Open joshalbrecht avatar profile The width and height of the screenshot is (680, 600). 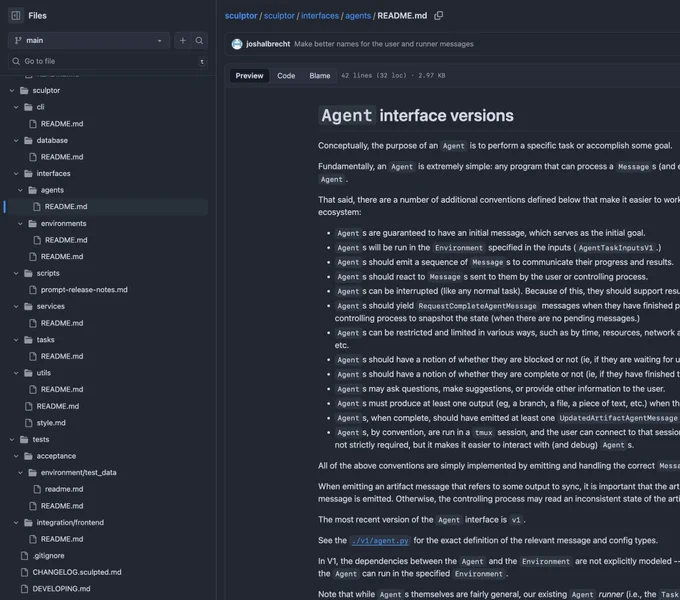click(x=237, y=44)
